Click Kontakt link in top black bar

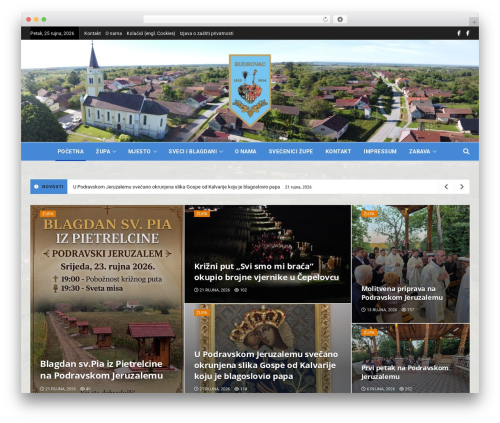(x=92, y=33)
